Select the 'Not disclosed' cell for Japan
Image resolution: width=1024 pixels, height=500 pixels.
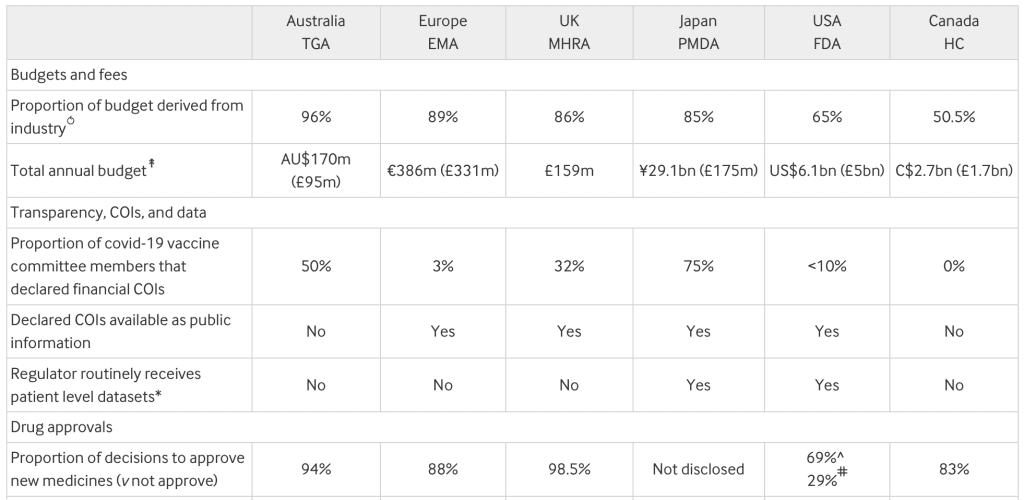tap(698, 468)
